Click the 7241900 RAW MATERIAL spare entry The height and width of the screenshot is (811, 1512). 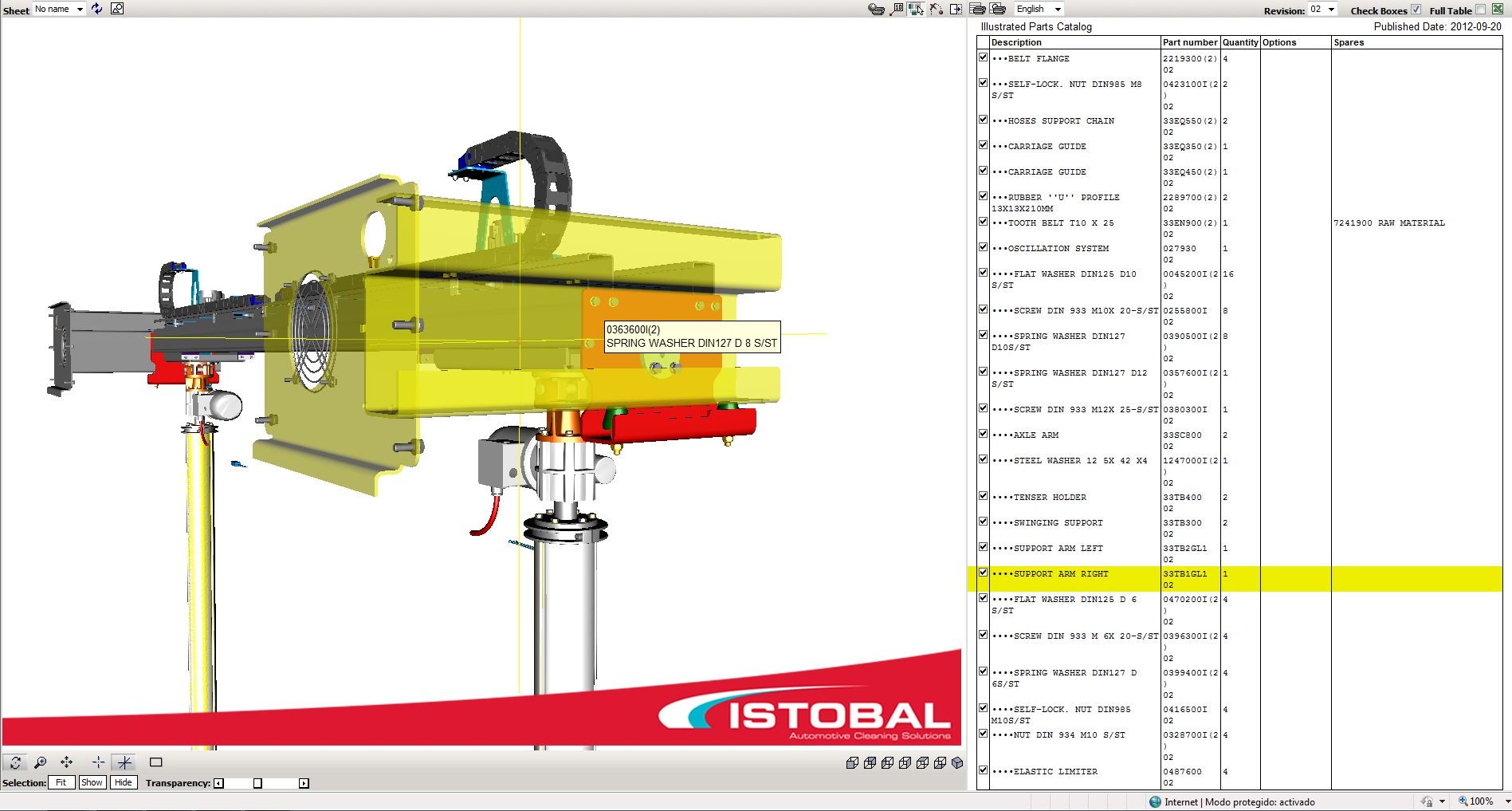(1388, 223)
